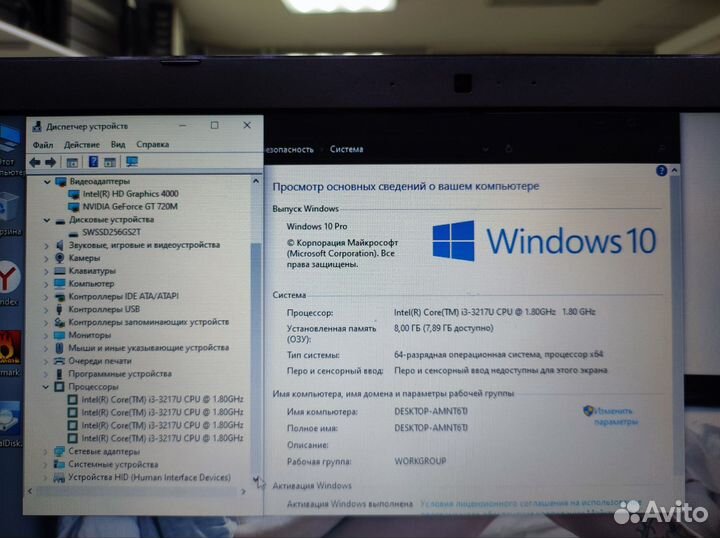Viewport: 720px width, 538px height.
Task: Click the Мыши и иные указывающие icon
Action: tap(59, 348)
